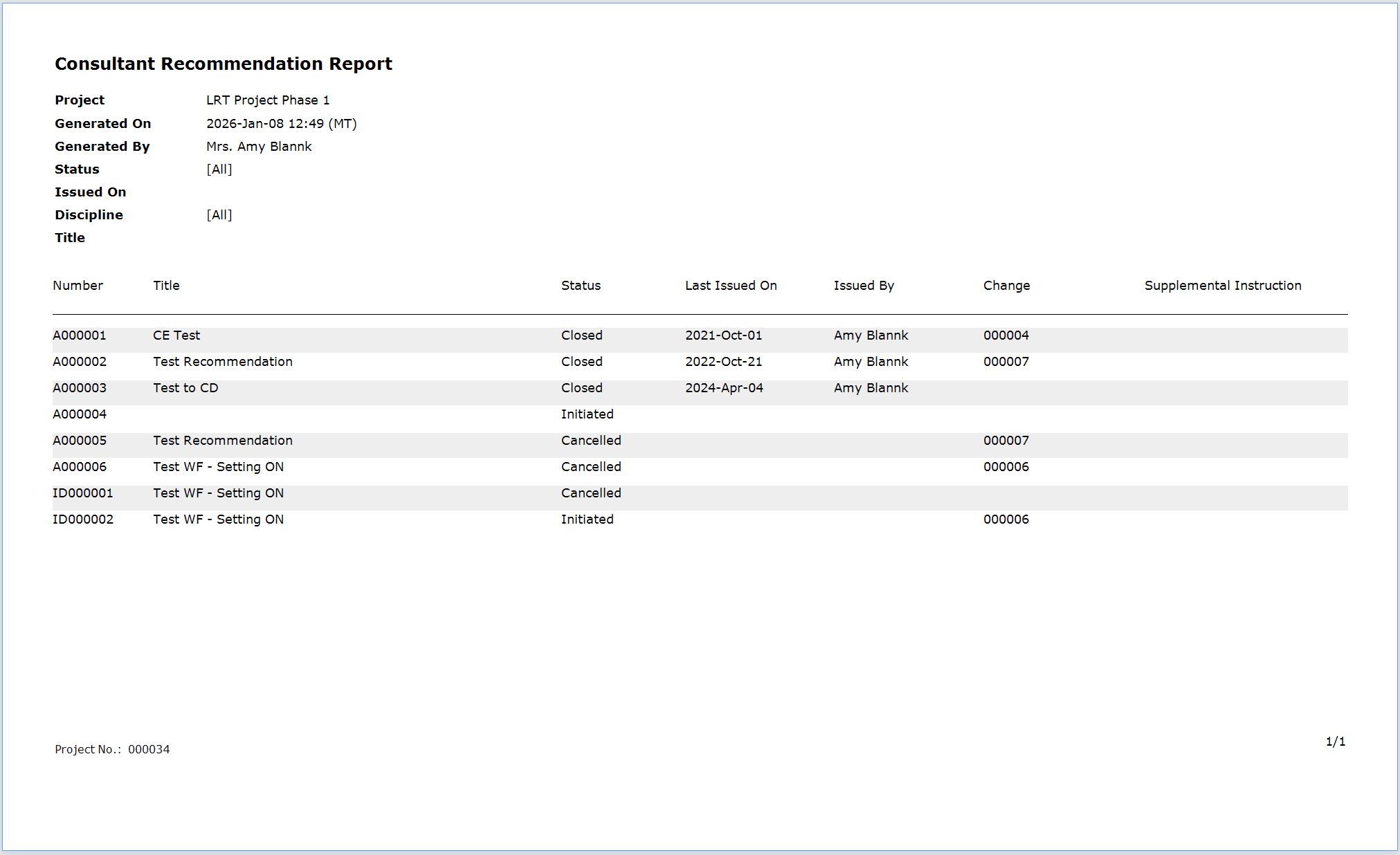Viewport: 1400px width, 855px height.
Task: Click the Last Issued On column header
Action: tap(731, 286)
